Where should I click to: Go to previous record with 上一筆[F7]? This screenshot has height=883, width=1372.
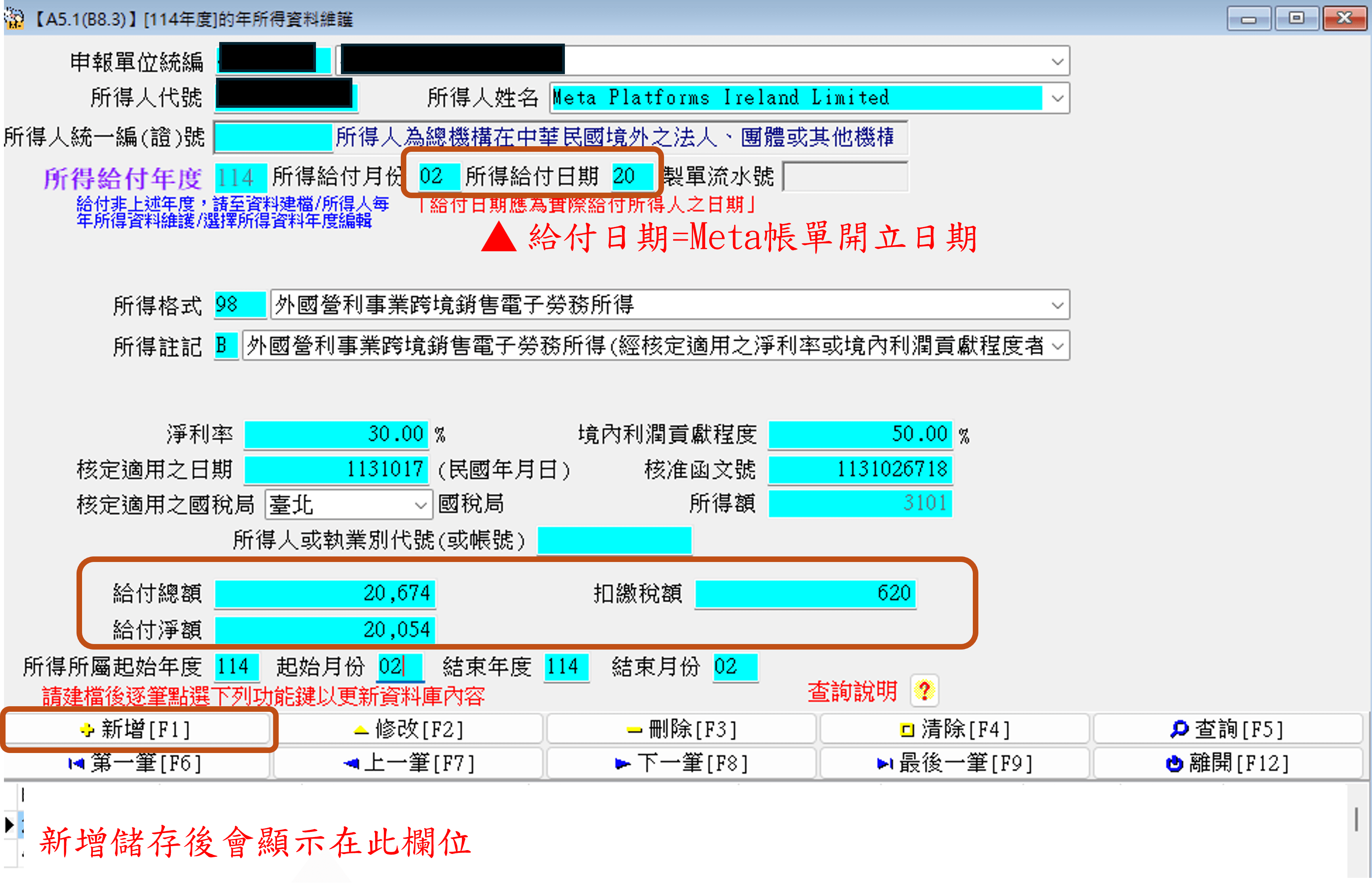[x=408, y=763]
